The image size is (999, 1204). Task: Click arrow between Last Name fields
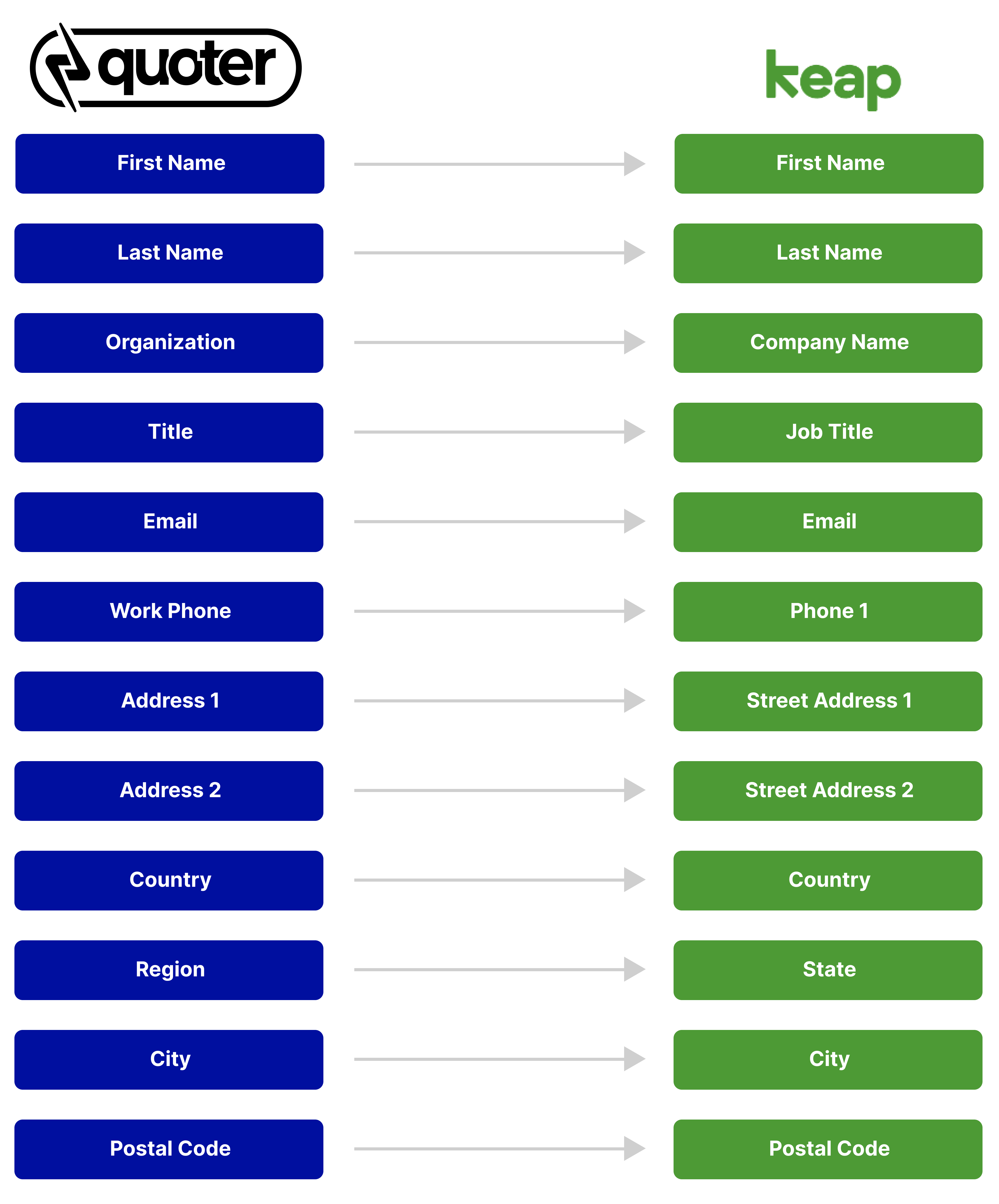500,253
